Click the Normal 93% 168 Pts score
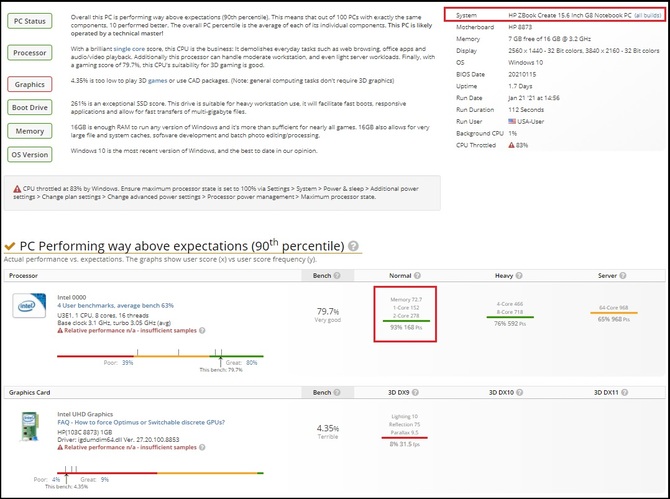670x499 pixels. 406,327
